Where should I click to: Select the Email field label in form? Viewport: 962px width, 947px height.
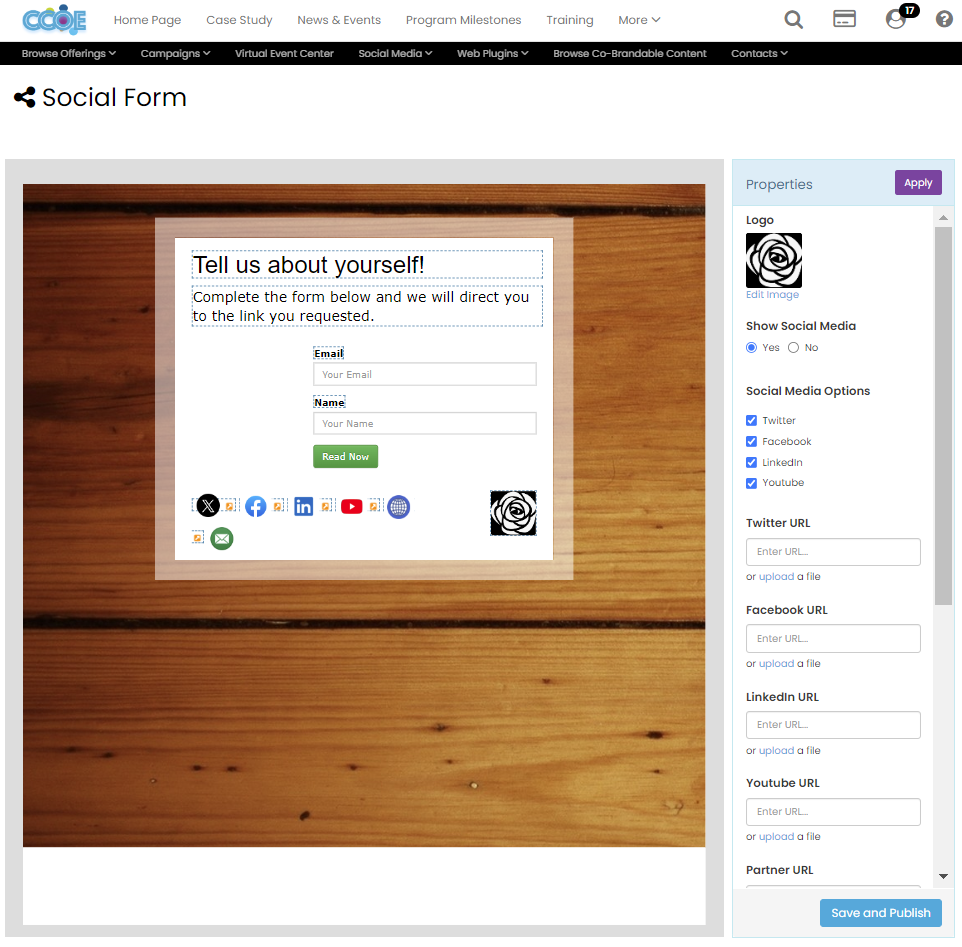click(329, 353)
